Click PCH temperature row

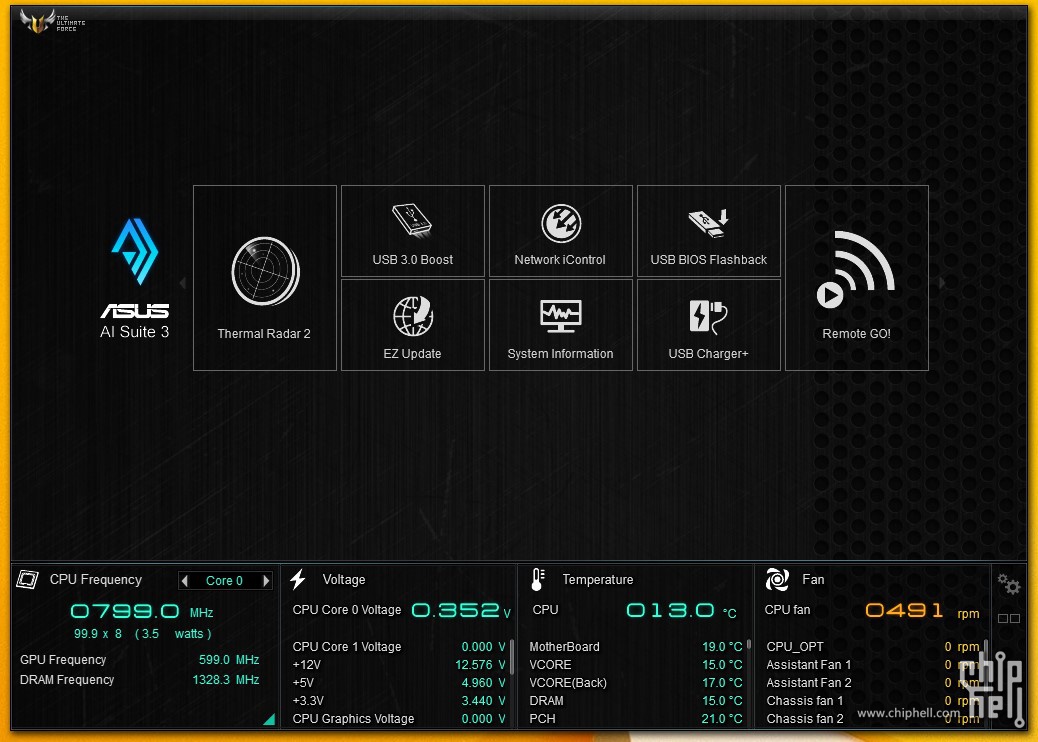coord(636,718)
